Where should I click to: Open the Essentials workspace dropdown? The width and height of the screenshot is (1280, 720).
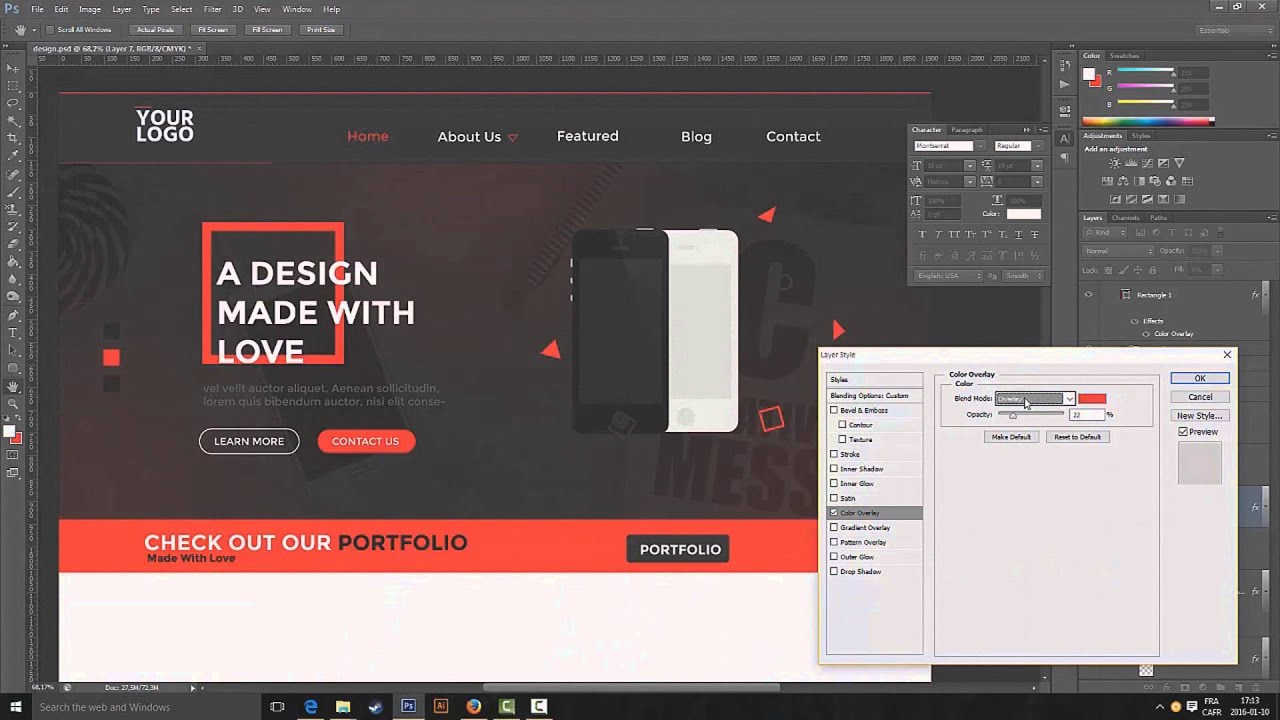1233,30
